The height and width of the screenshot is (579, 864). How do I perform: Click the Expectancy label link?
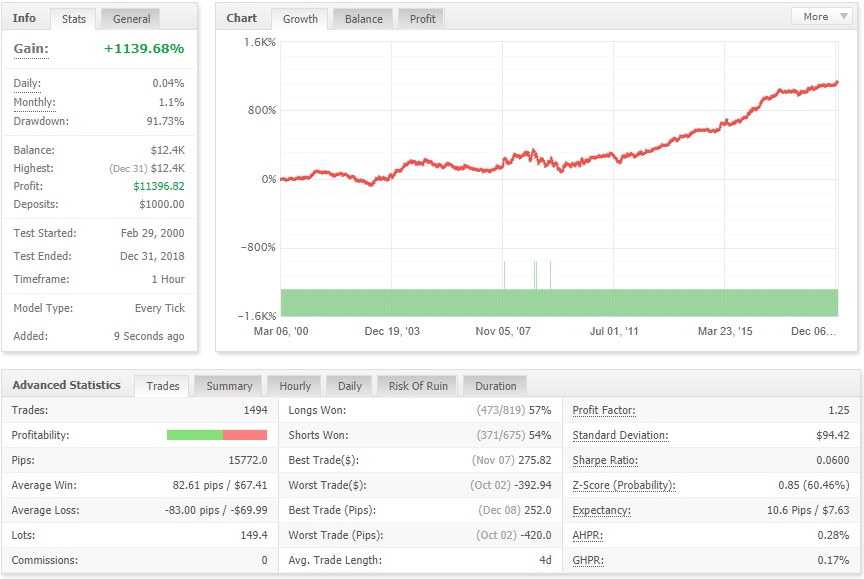pos(602,511)
